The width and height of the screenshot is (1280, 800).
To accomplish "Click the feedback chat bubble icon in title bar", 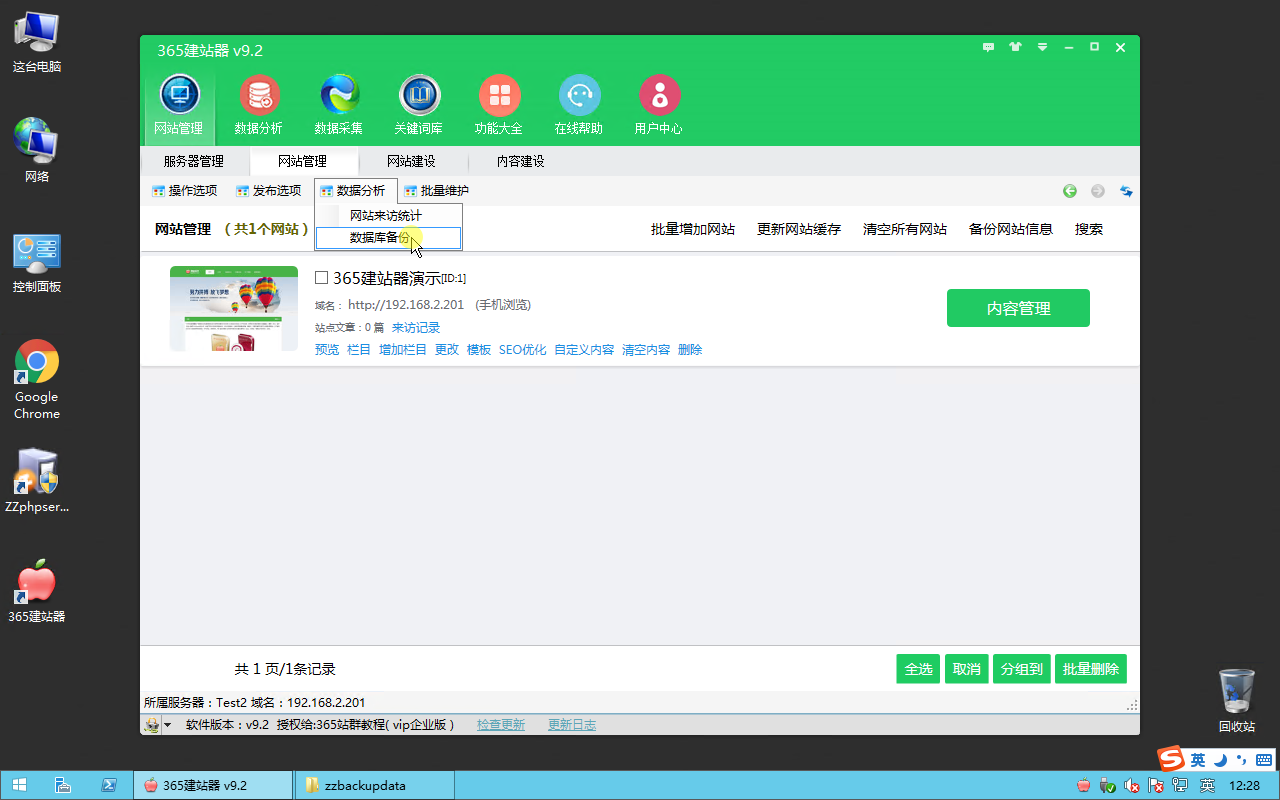I will click(x=989, y=47).
